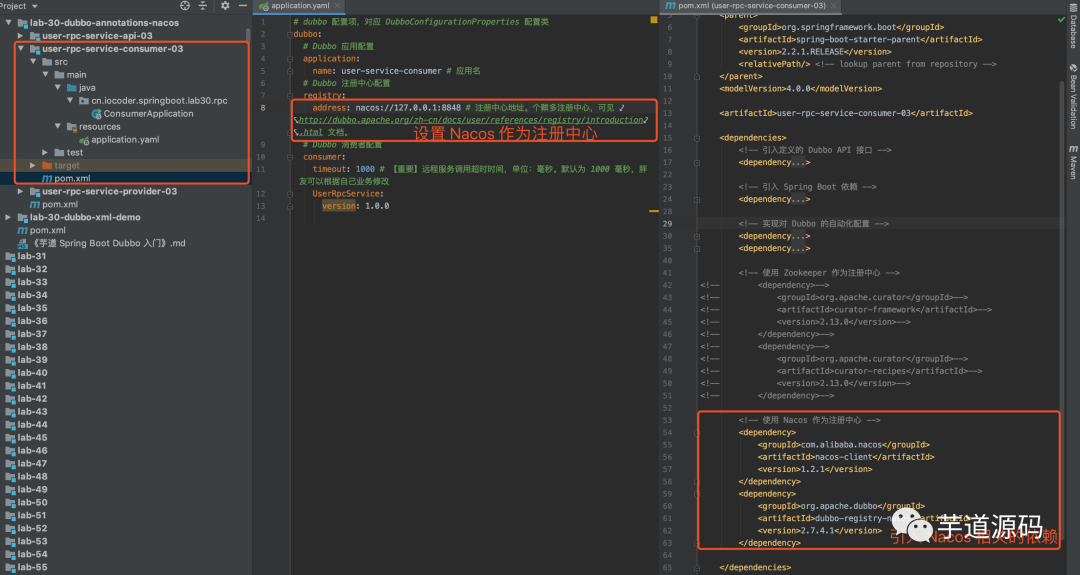Screen dimensions: 1080x575
Task: Select the lab-40 module
Action: tap(32, 373)
